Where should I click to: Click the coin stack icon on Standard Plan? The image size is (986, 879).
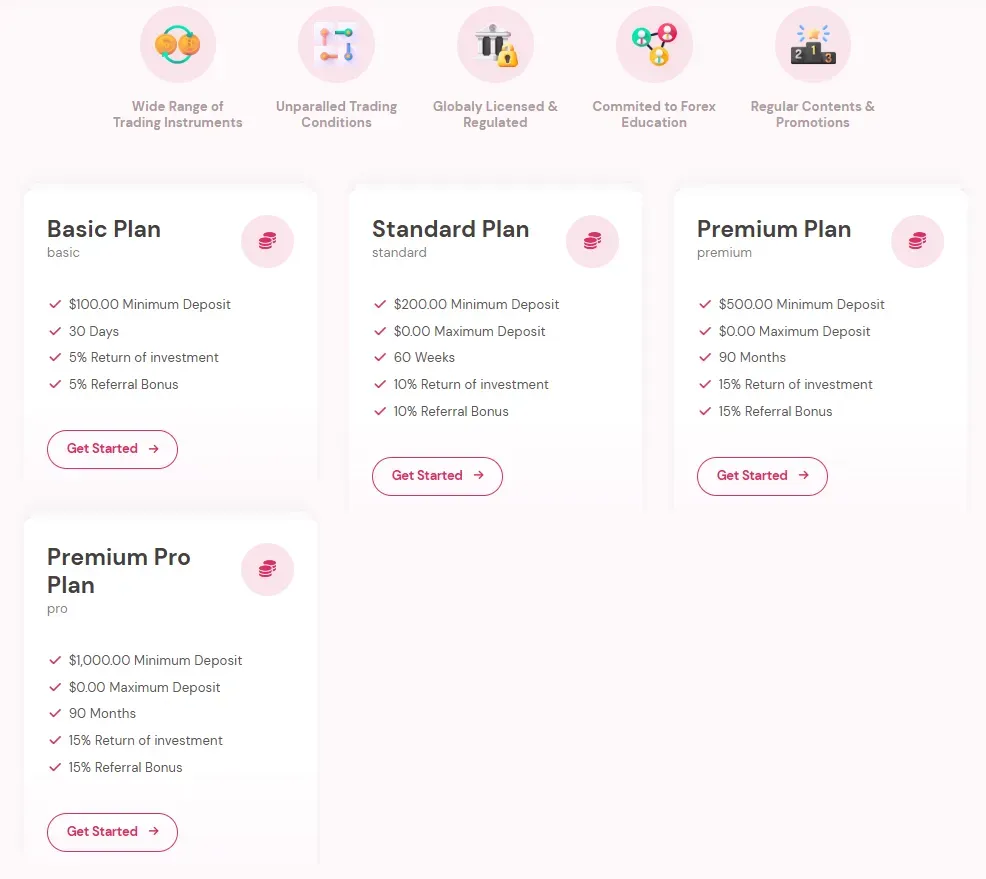click(592, 241)
